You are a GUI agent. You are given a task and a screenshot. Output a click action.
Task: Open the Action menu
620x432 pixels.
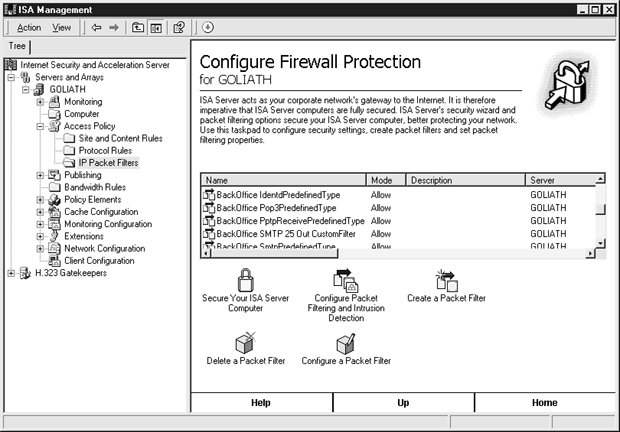(x=29, y=27)
